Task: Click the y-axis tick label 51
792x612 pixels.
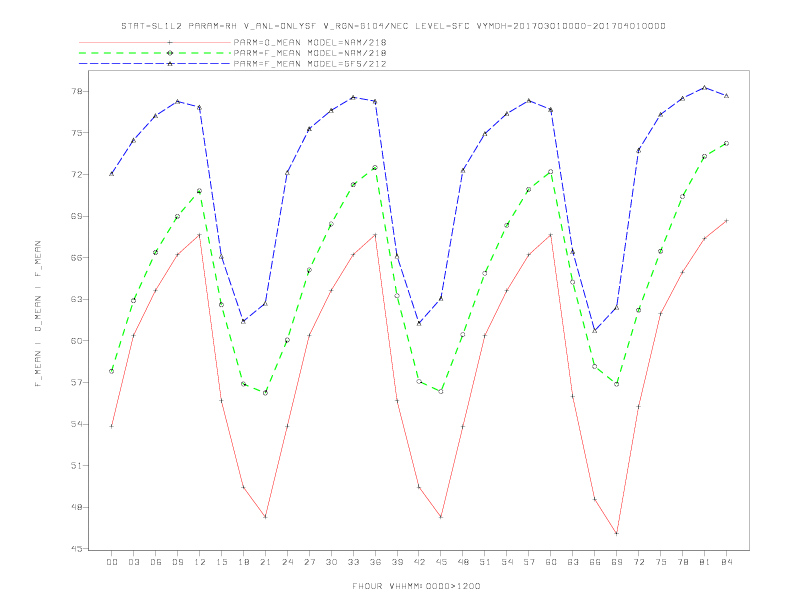Action: pos(77,466)
